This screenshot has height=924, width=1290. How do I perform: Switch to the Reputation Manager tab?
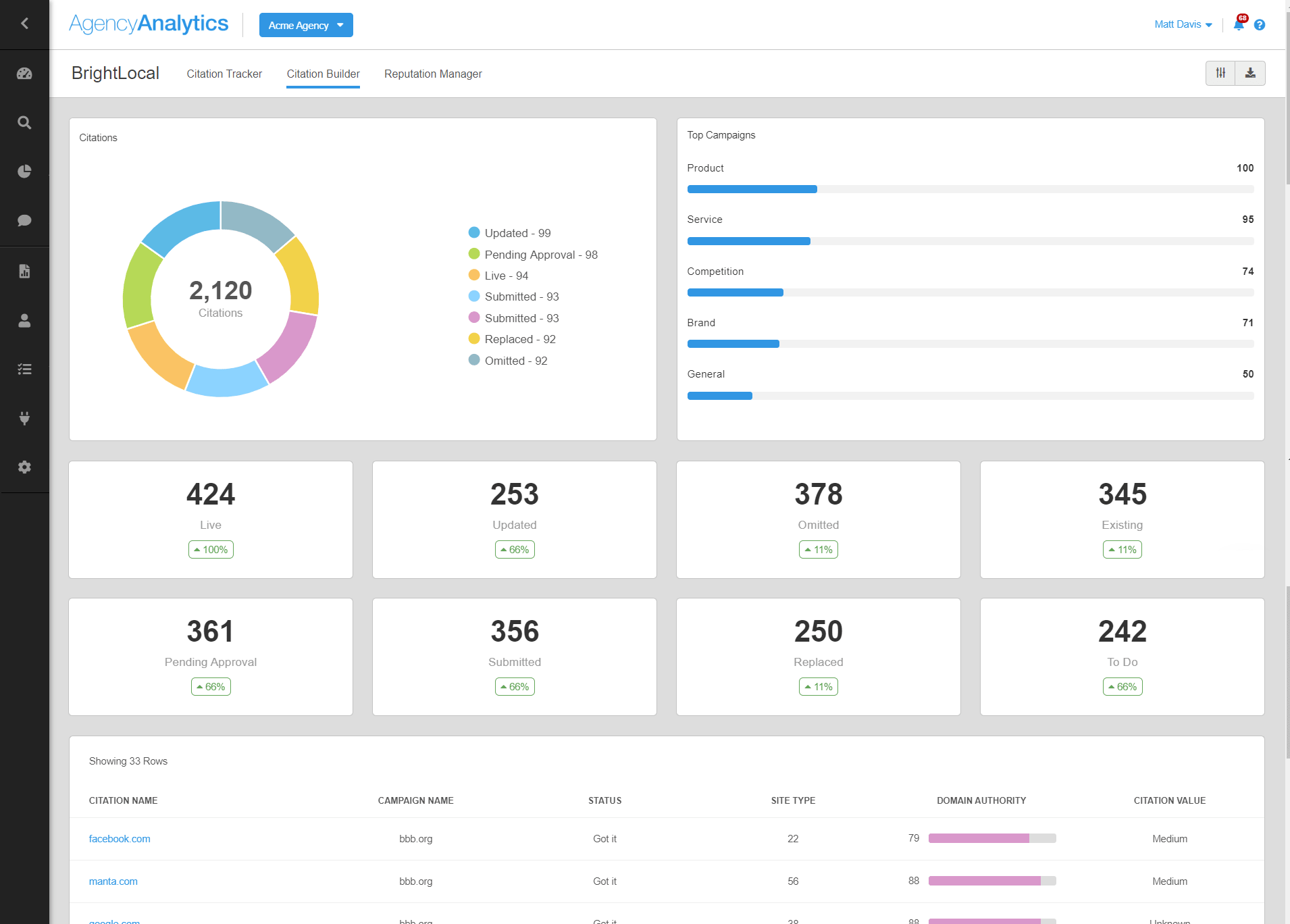tap(433, 74)
